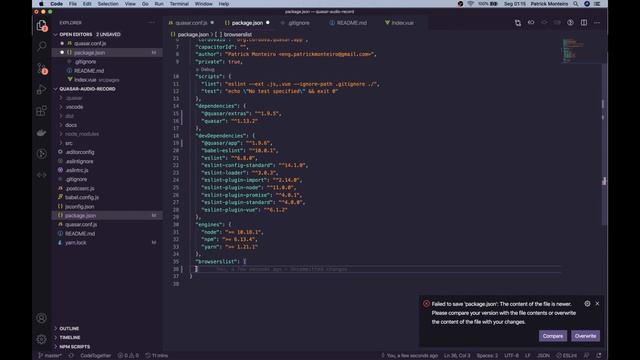Image resolution: width=640 pixels, height=360 pixels.
Task: Click the JSON language mode in status bar
Action: click(543, 356)
